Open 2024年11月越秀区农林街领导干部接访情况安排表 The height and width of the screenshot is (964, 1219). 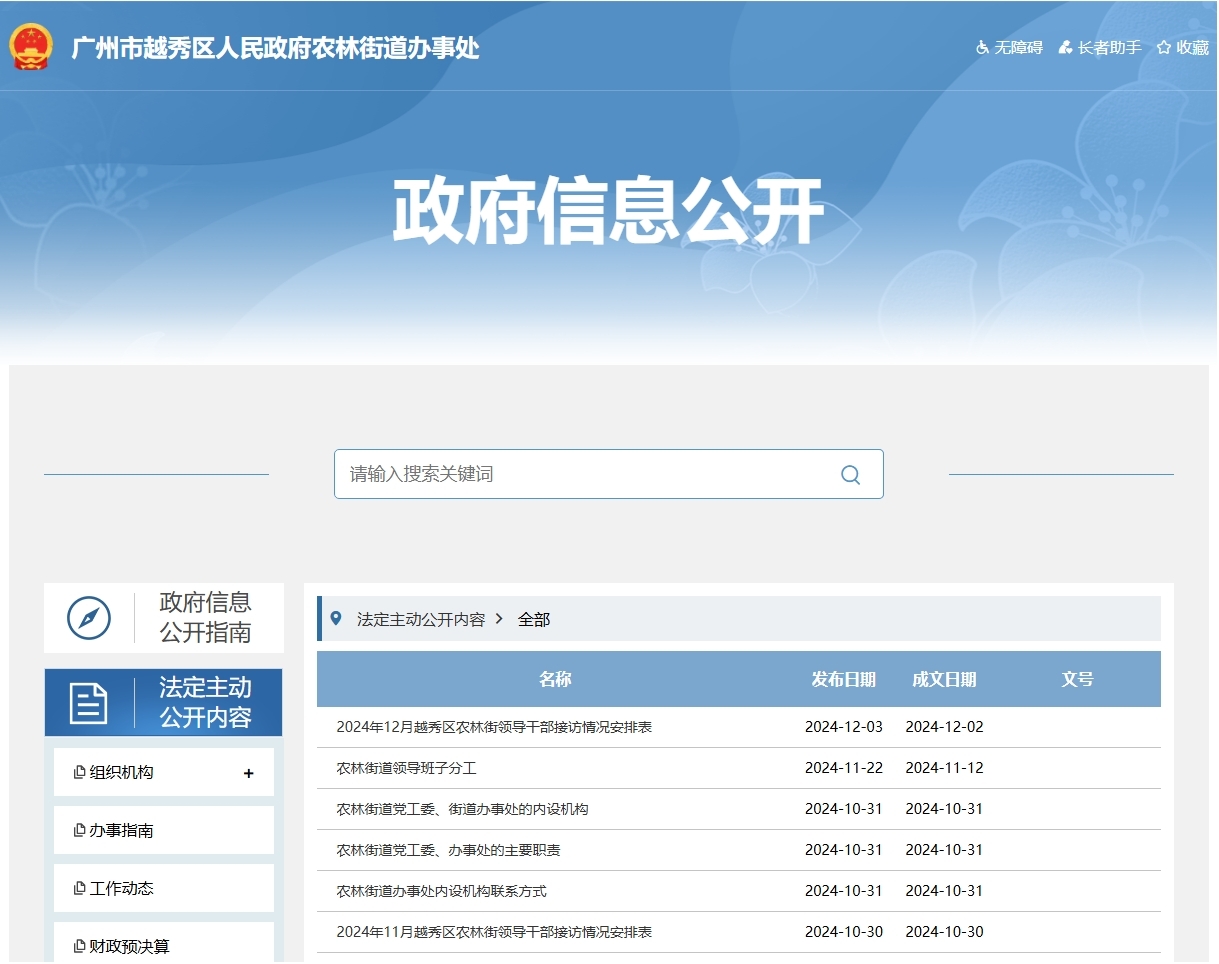pyautogui.click(x=494, y=932)
